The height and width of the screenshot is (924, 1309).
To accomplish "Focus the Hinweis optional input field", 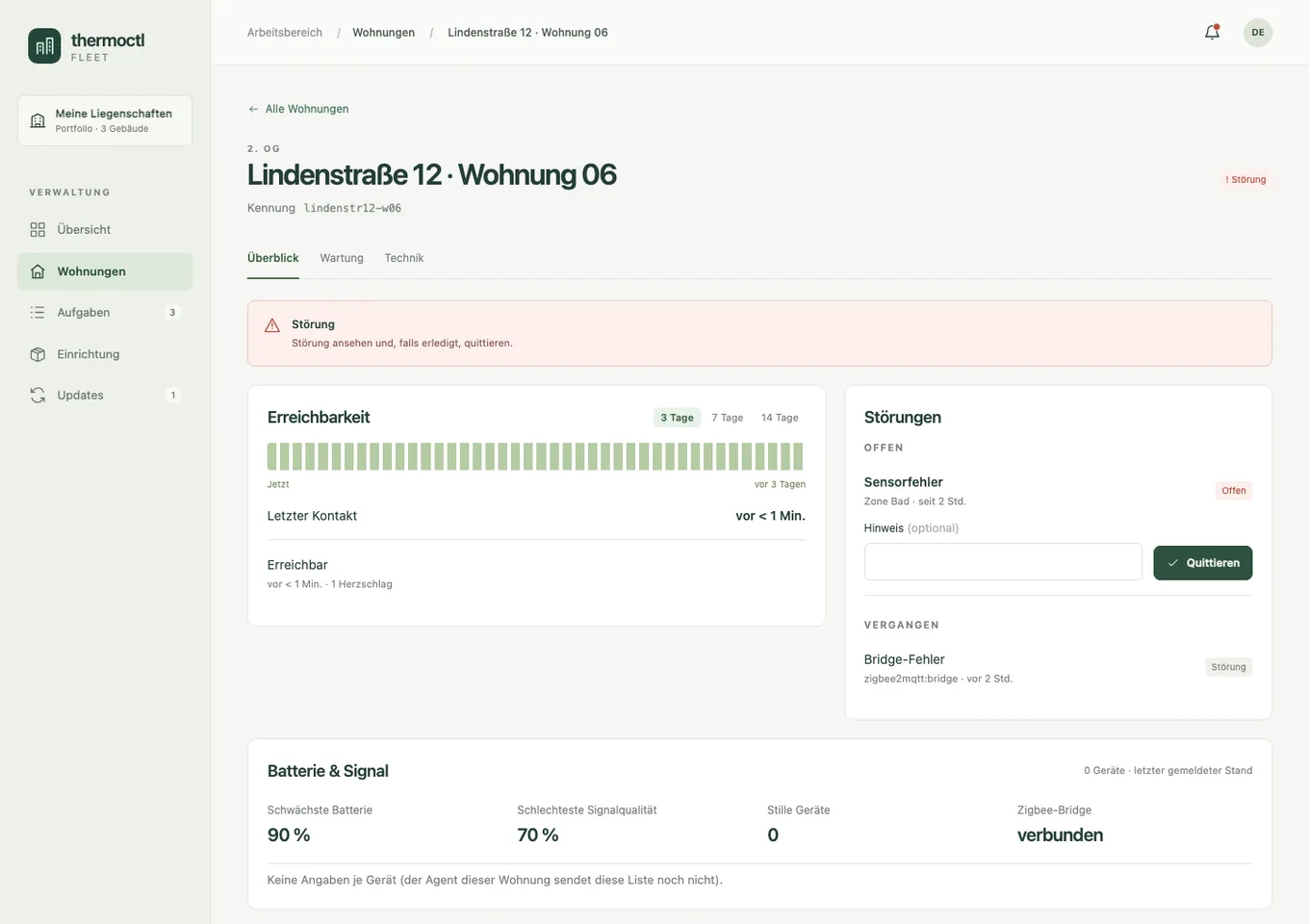I will [x=1003, y=562].
